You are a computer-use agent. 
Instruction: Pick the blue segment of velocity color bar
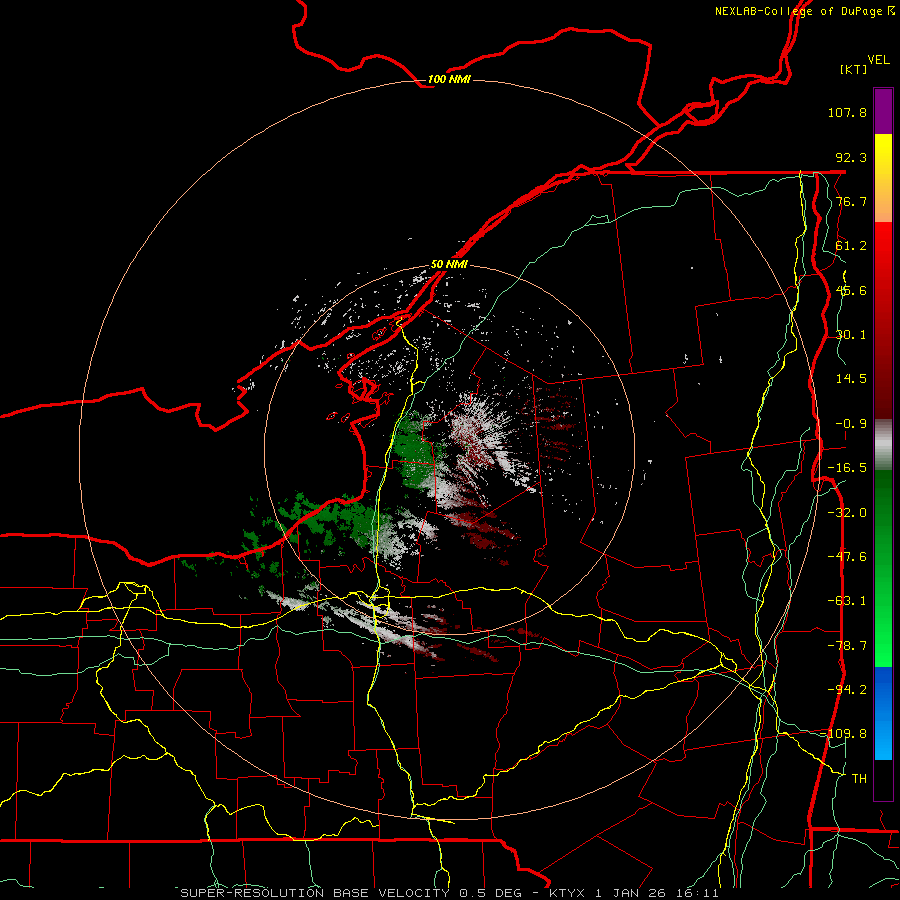tap(883, 713)
